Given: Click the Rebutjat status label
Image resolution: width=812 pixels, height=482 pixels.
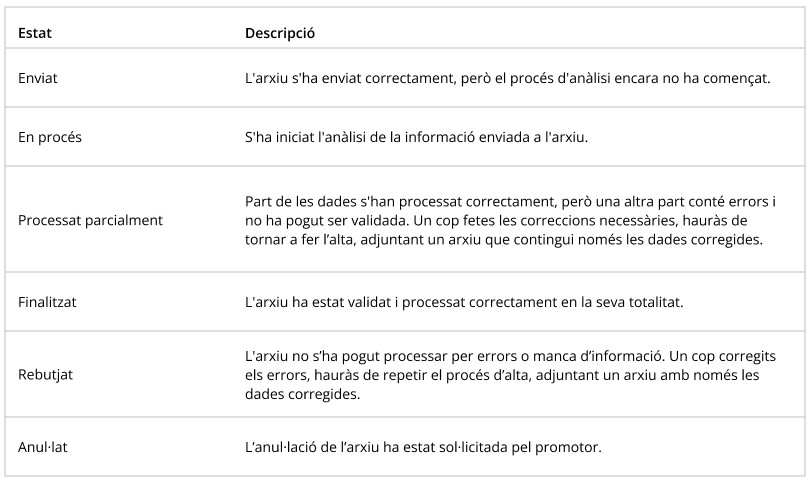Looking at the screenshot, I should [46, 375].
